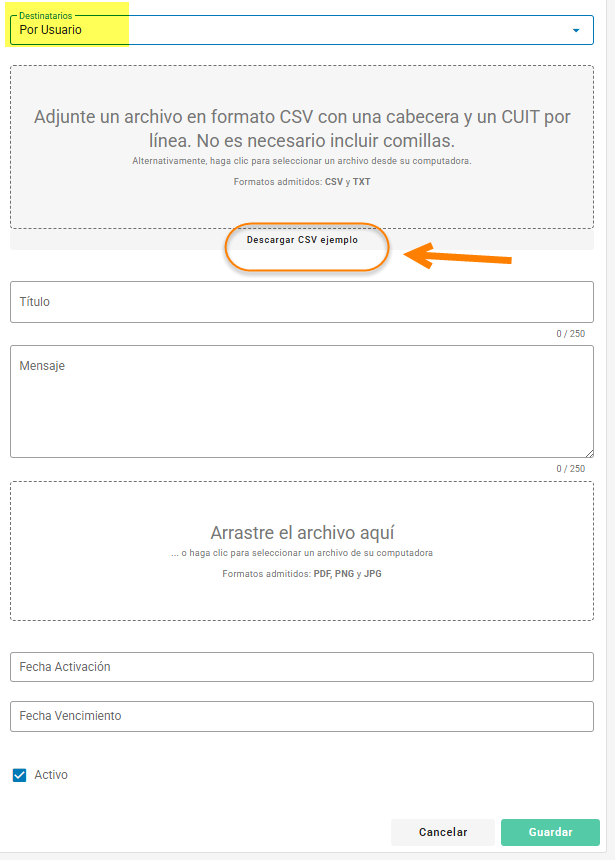The width and height of the screenshot is (615, 860).
Task: Grab the Mensaje textarea resize handle
Action: [x=589, y=453]
